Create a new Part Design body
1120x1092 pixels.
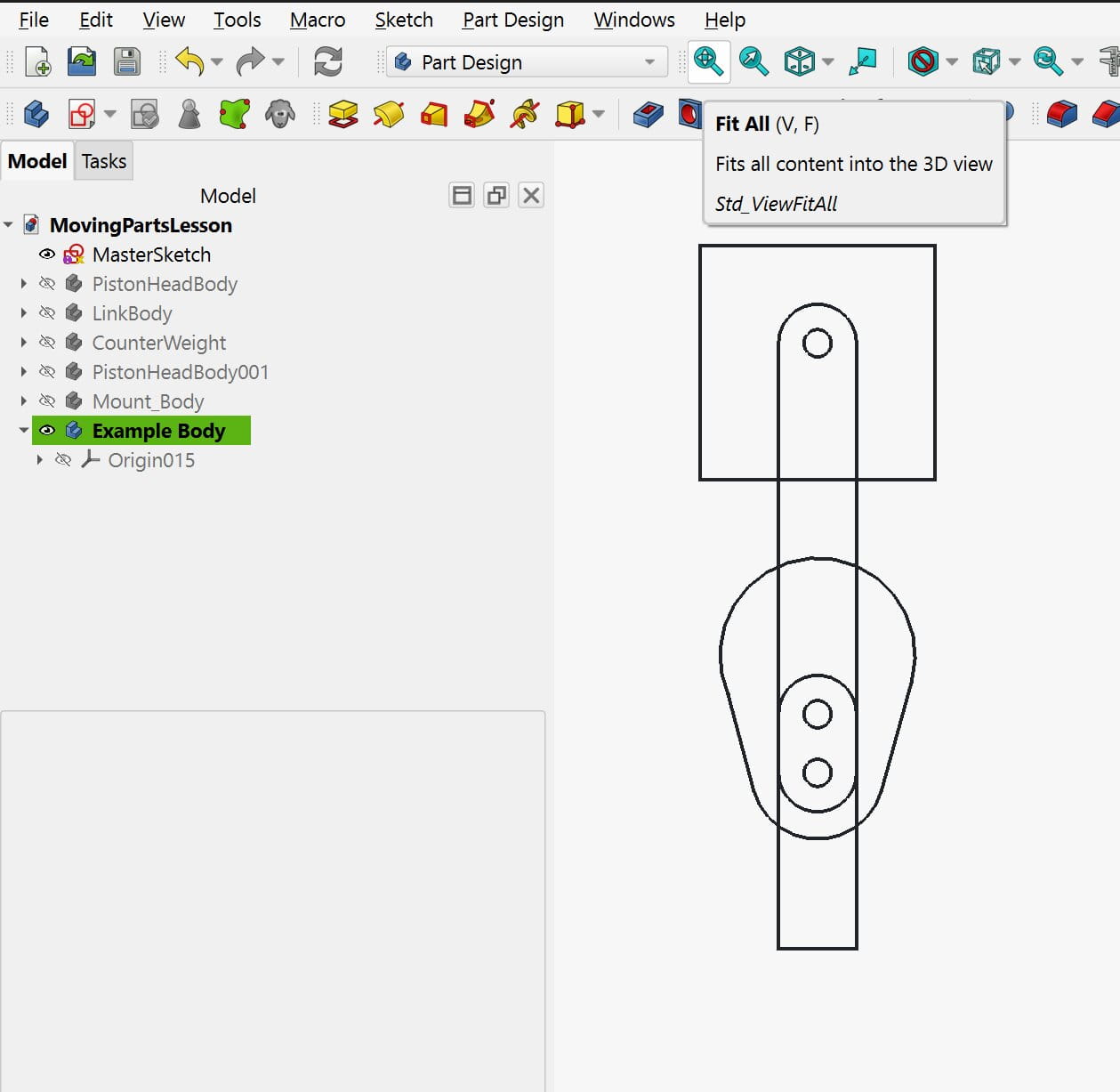[x=36, y=114]
